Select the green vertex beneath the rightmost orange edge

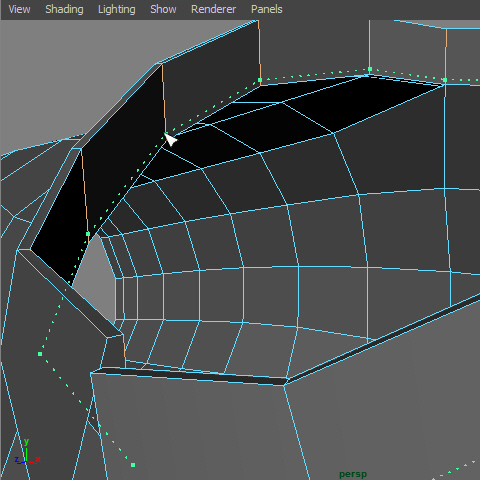point(445,80)
